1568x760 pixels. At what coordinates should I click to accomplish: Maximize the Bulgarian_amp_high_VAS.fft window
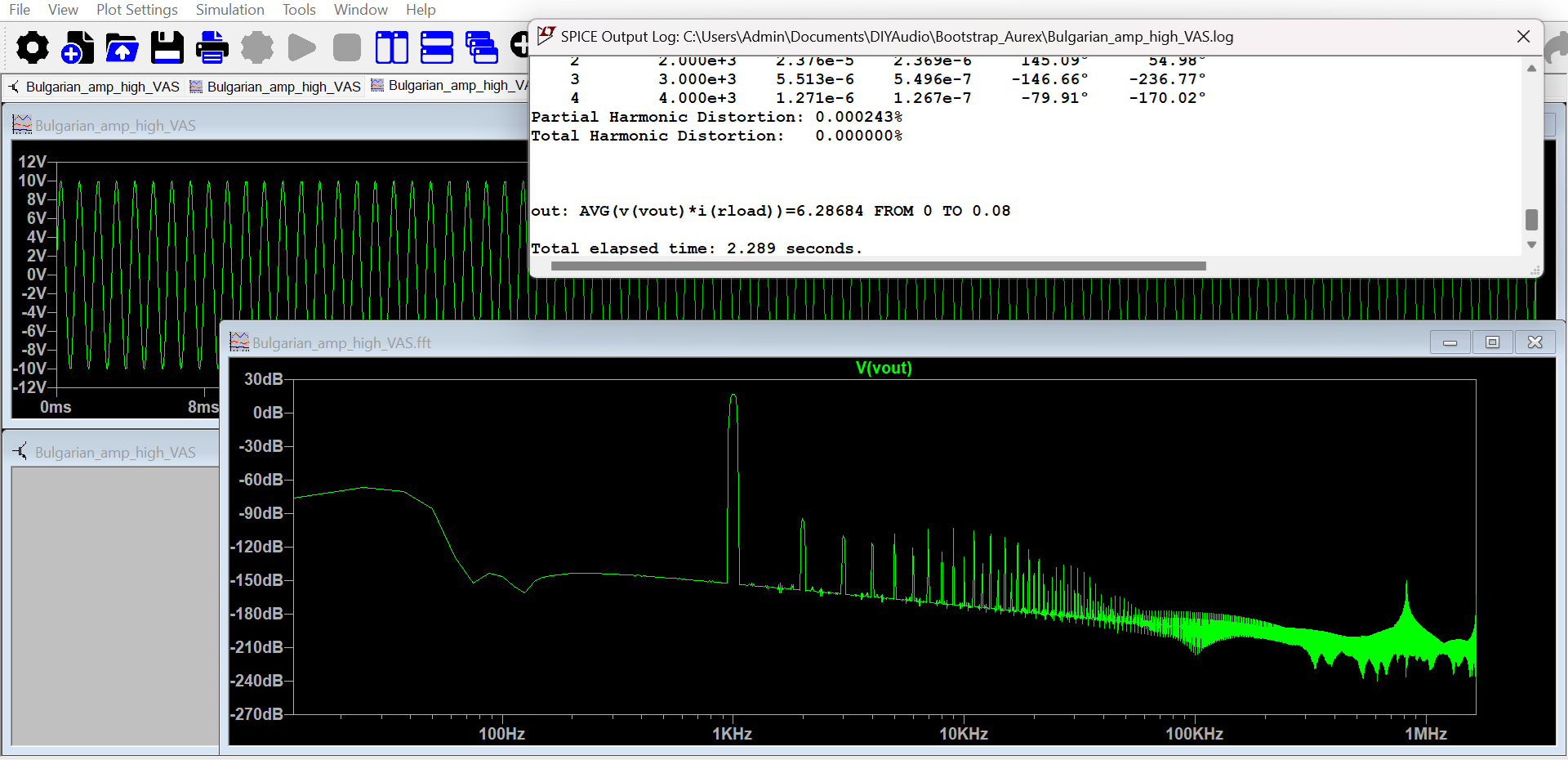1492,342
